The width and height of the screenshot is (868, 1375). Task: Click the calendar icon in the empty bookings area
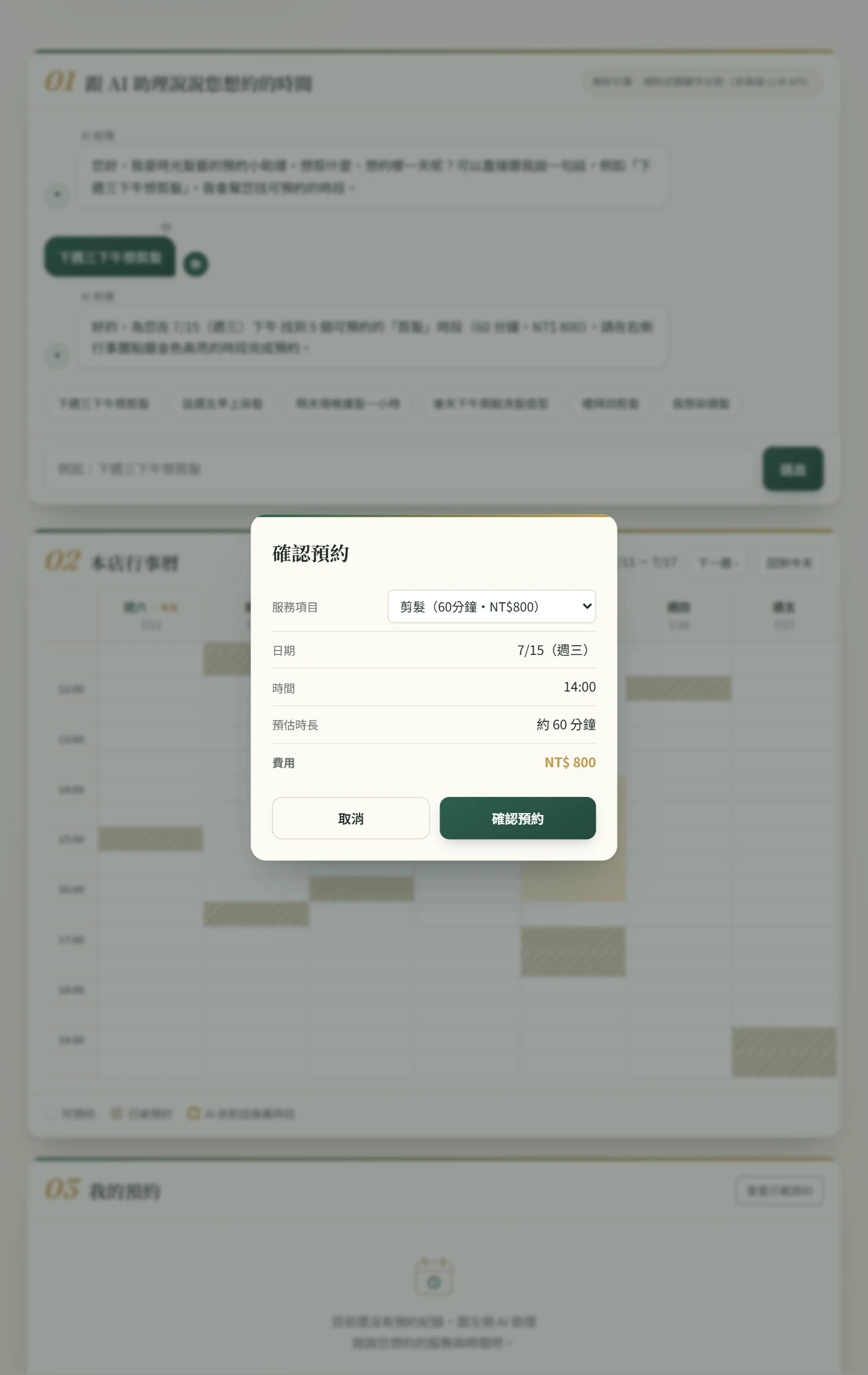coord(434,1276)
